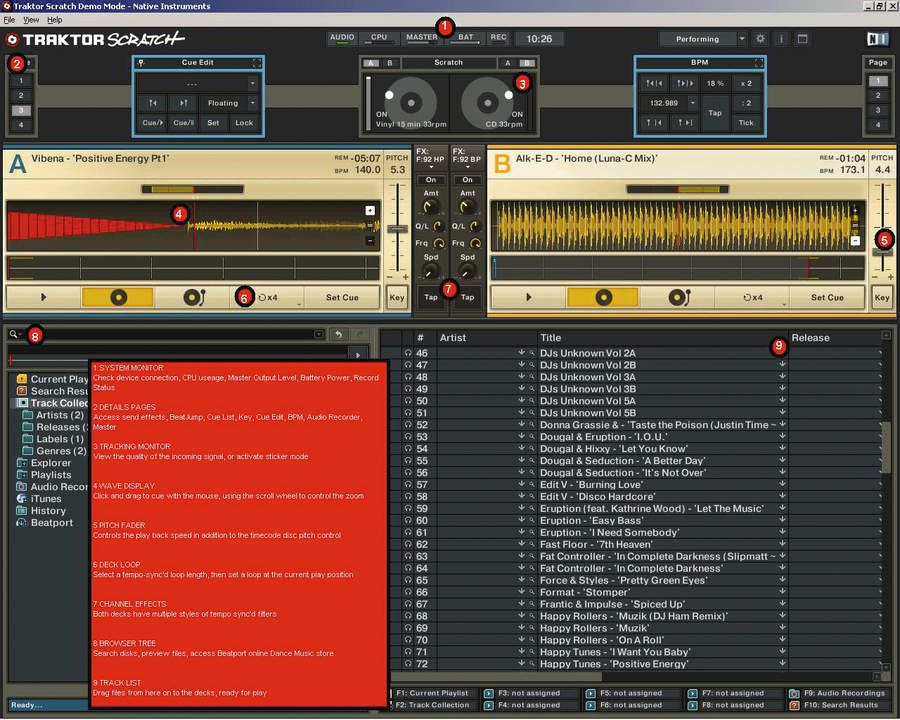Zoom out Deck B waveform with minus
This screenshot has width=900, height=720.
(x=855, y=241)
